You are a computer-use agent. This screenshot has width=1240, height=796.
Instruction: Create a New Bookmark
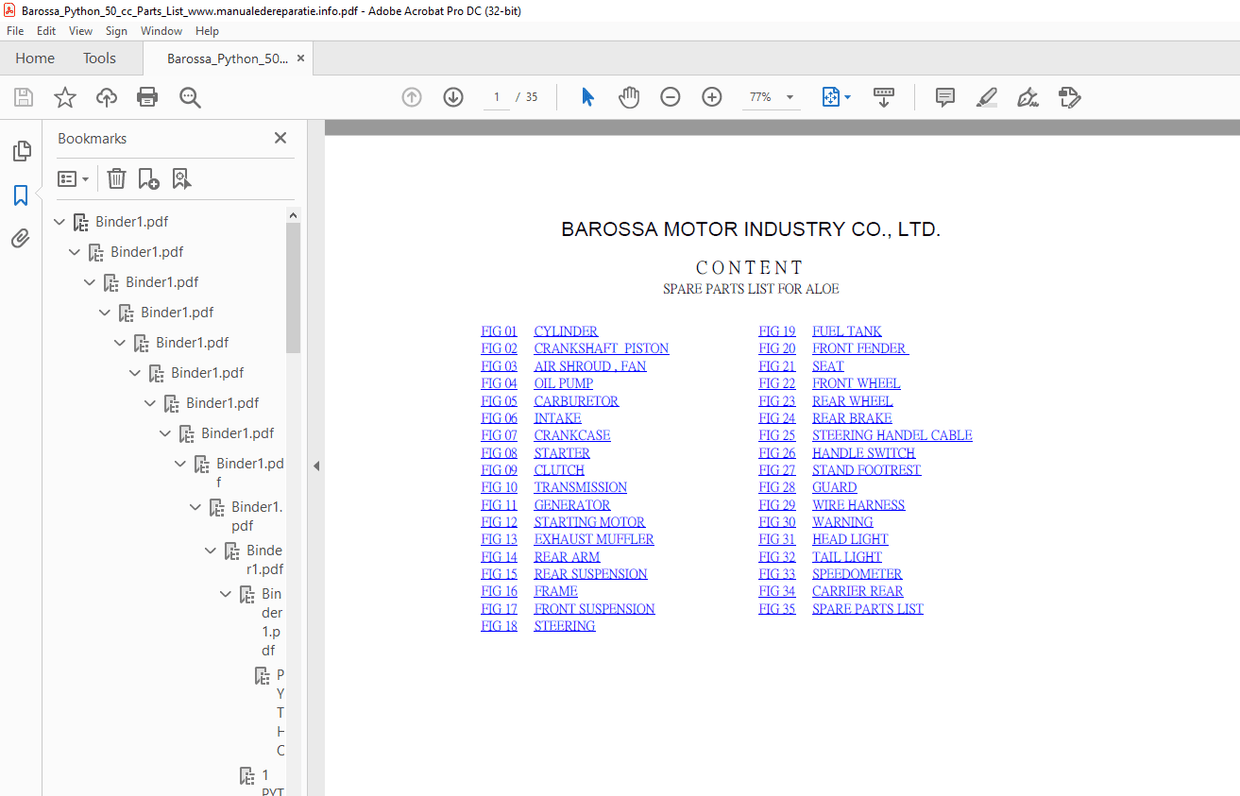coord(149,178)
